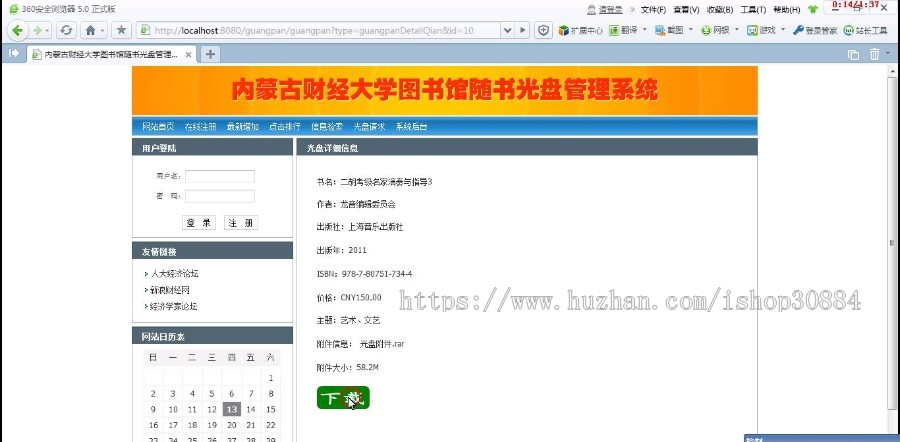Open the 帮助(H) menu

coord(786,10)
